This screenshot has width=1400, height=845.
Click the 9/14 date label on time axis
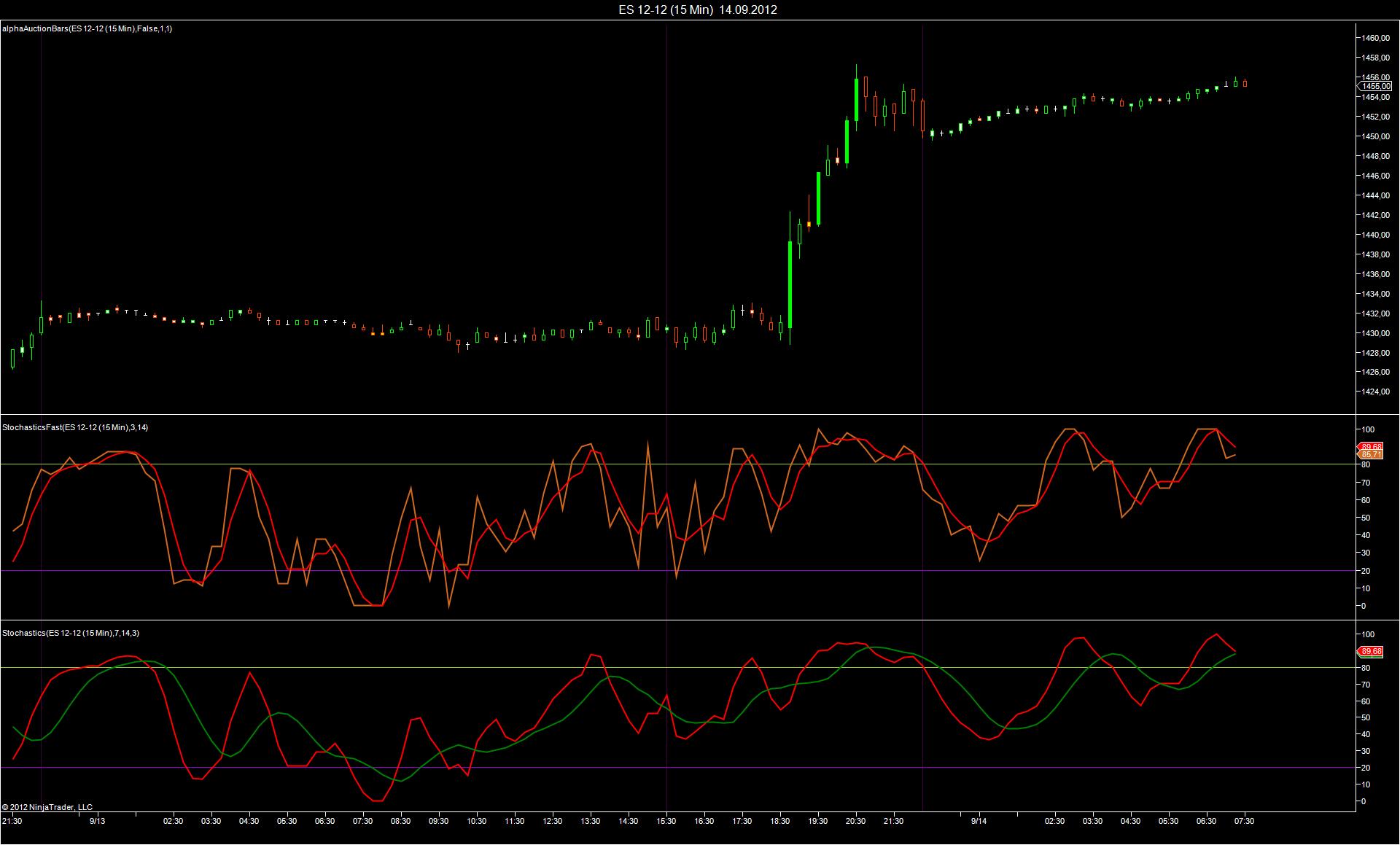(x=979, y=821)
